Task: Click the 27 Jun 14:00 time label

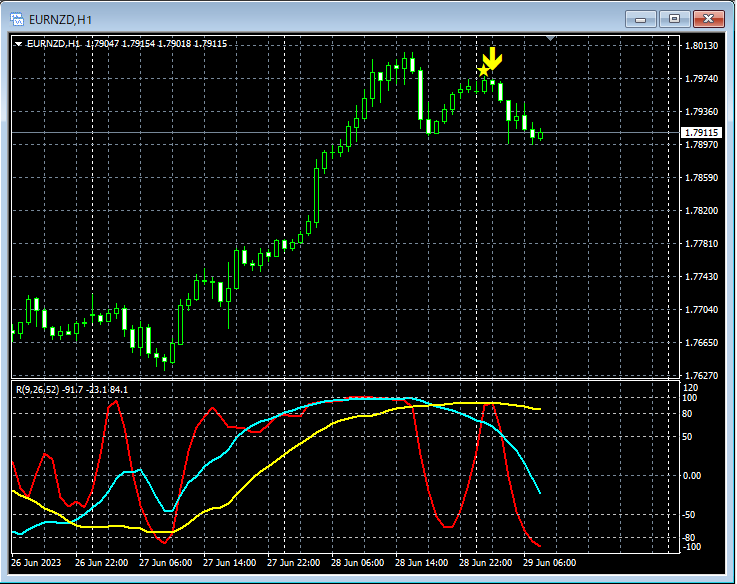Action: tap(230, 562)
